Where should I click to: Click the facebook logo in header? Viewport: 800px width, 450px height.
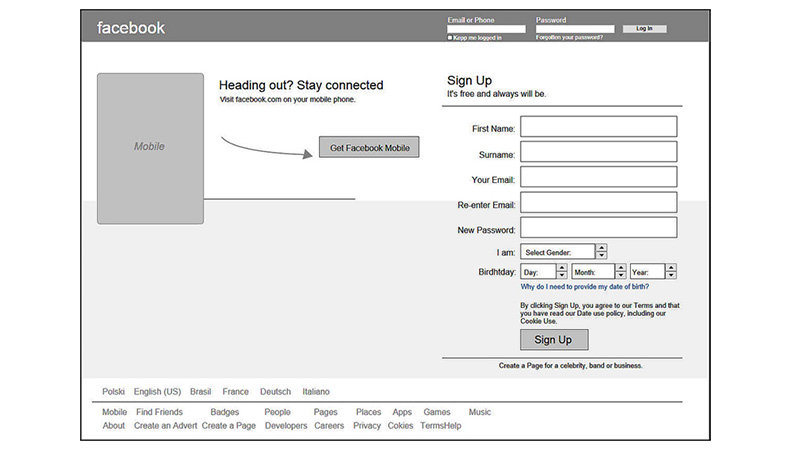[x=131, y=28]
